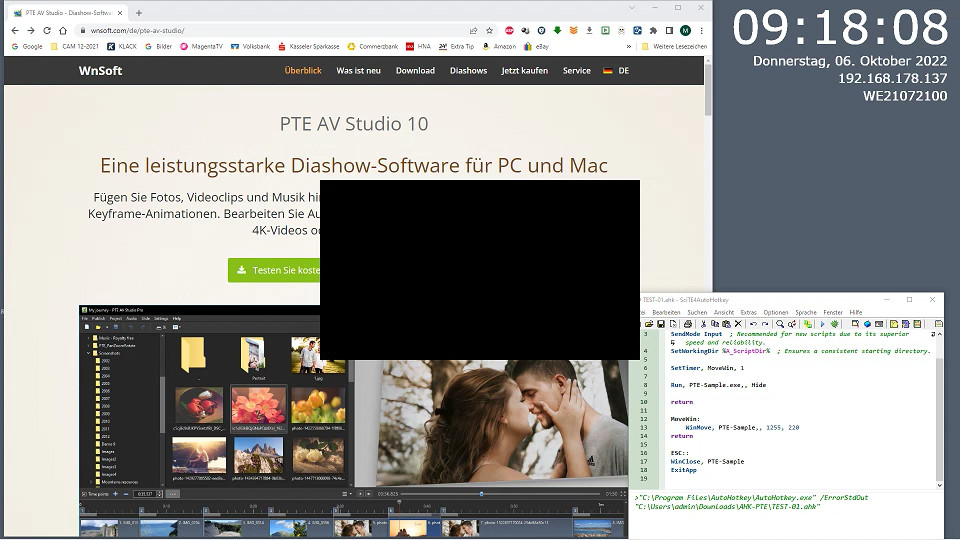
Task: Open Download in site navigation
Action: [415, 70]
